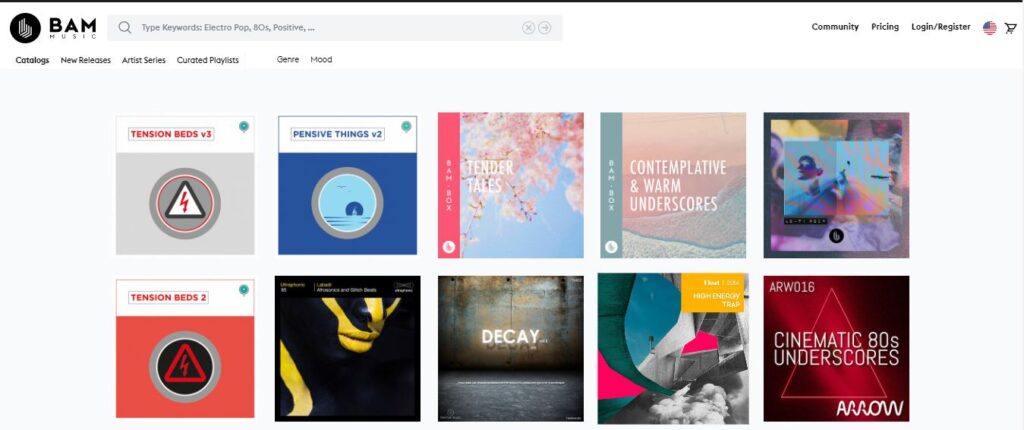Open the Cinematic 80s Underscores album
The image size is (1024, 430).
[x=837, y=348]
